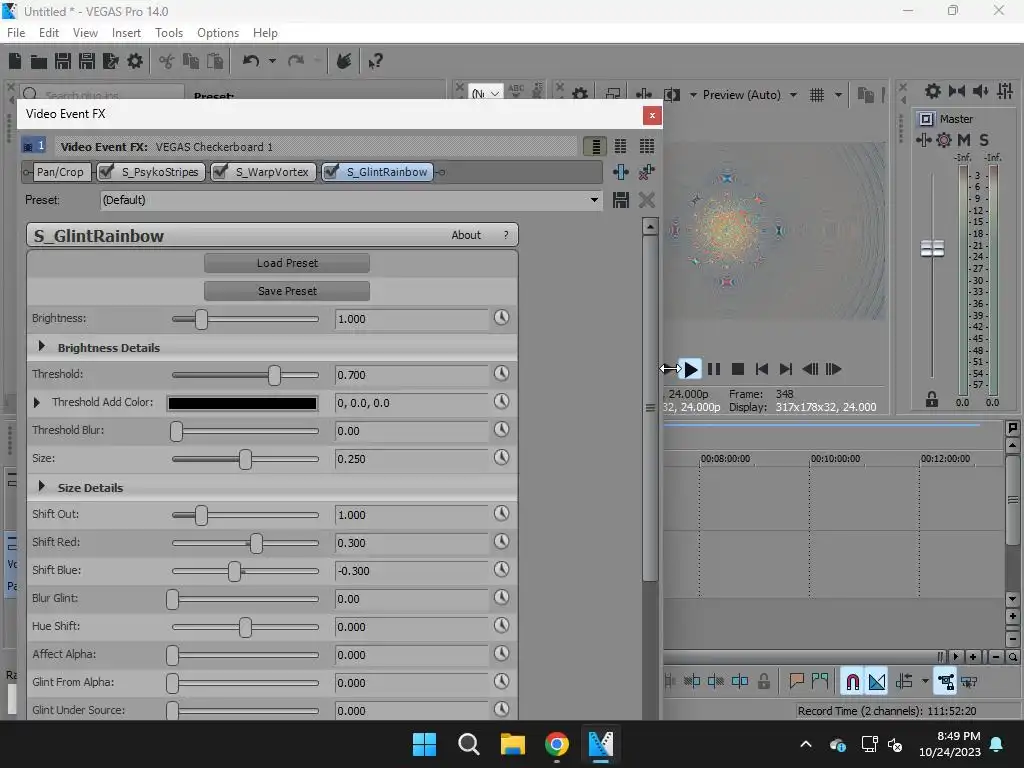Click the ? help in S_GlintRainbow header
Screen dimensions: 1024x768
505,235
